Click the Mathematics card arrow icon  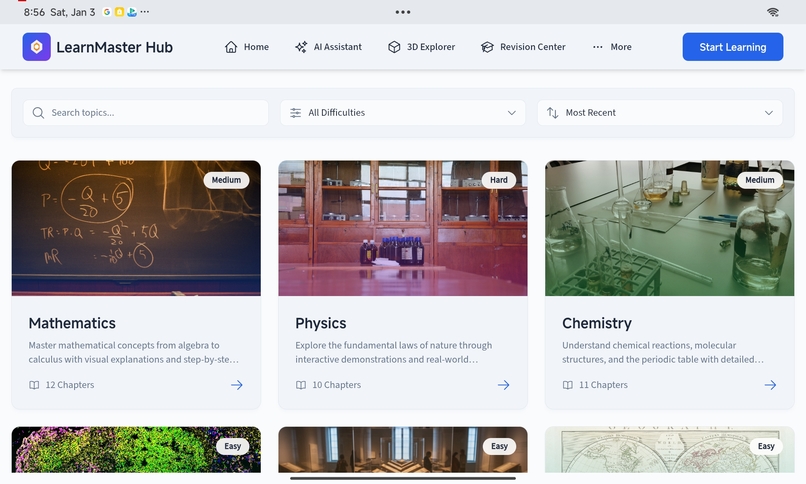(236, 385)
